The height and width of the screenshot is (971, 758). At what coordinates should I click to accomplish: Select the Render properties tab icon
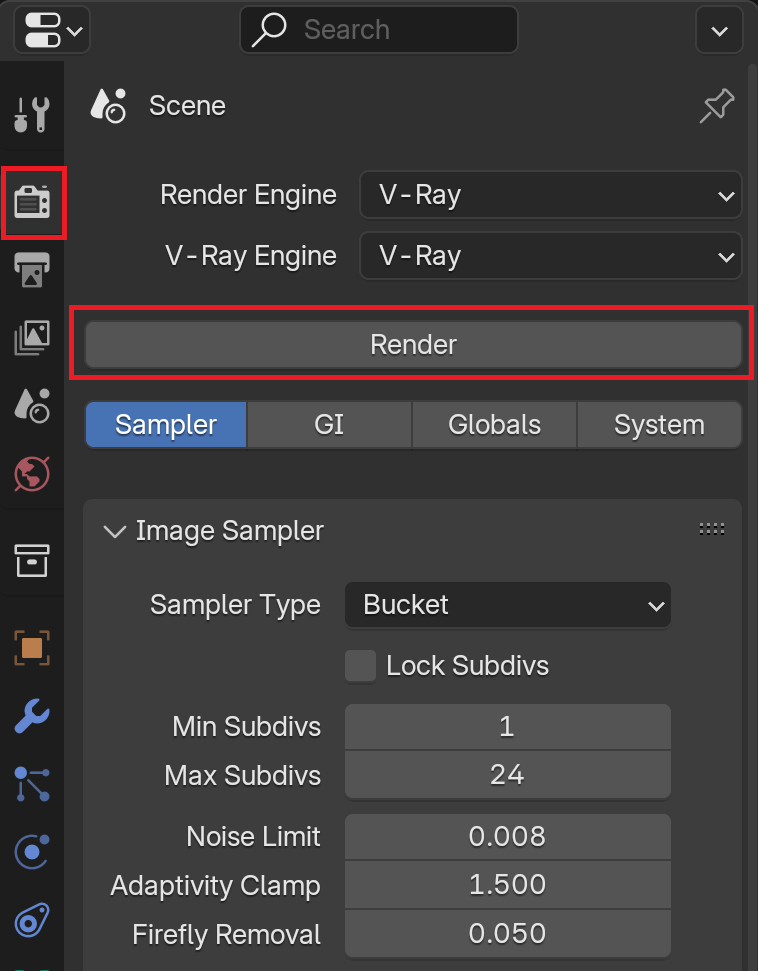[32, 202]
